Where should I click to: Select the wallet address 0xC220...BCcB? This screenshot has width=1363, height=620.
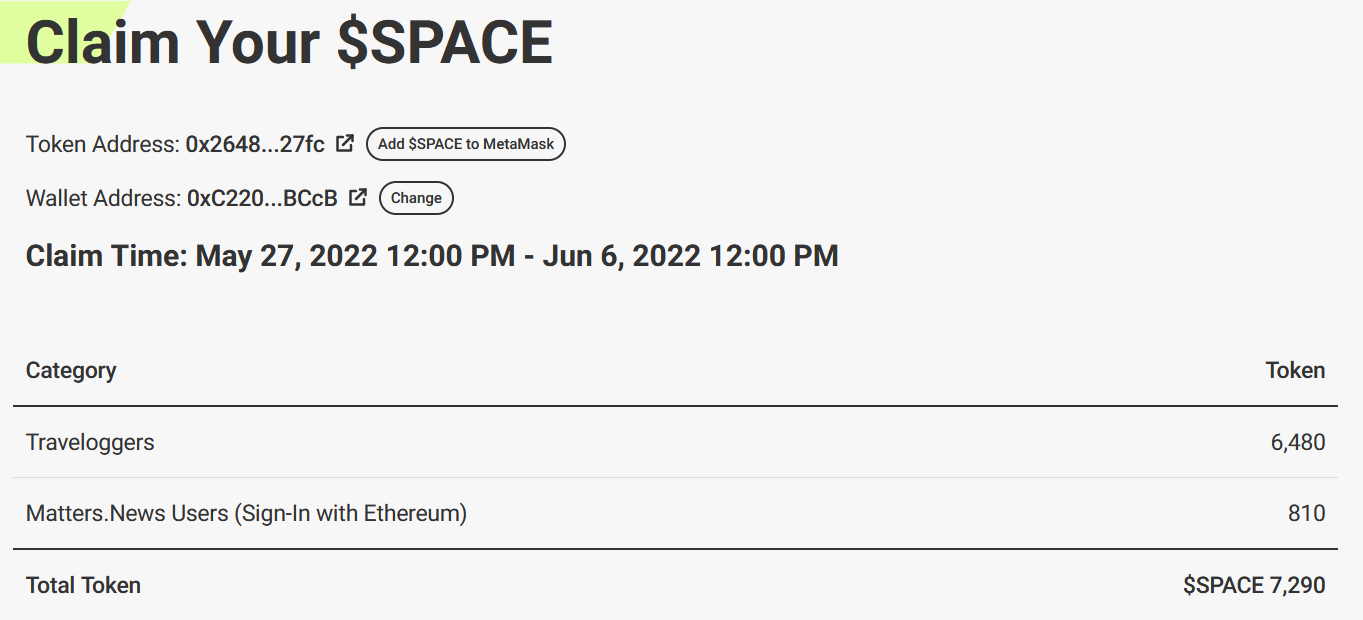262,198
